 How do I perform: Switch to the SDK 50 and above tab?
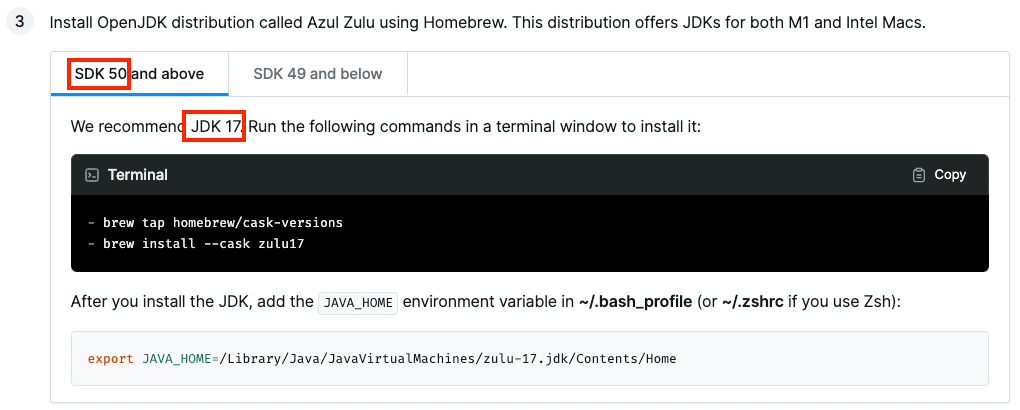pos(139,74)
